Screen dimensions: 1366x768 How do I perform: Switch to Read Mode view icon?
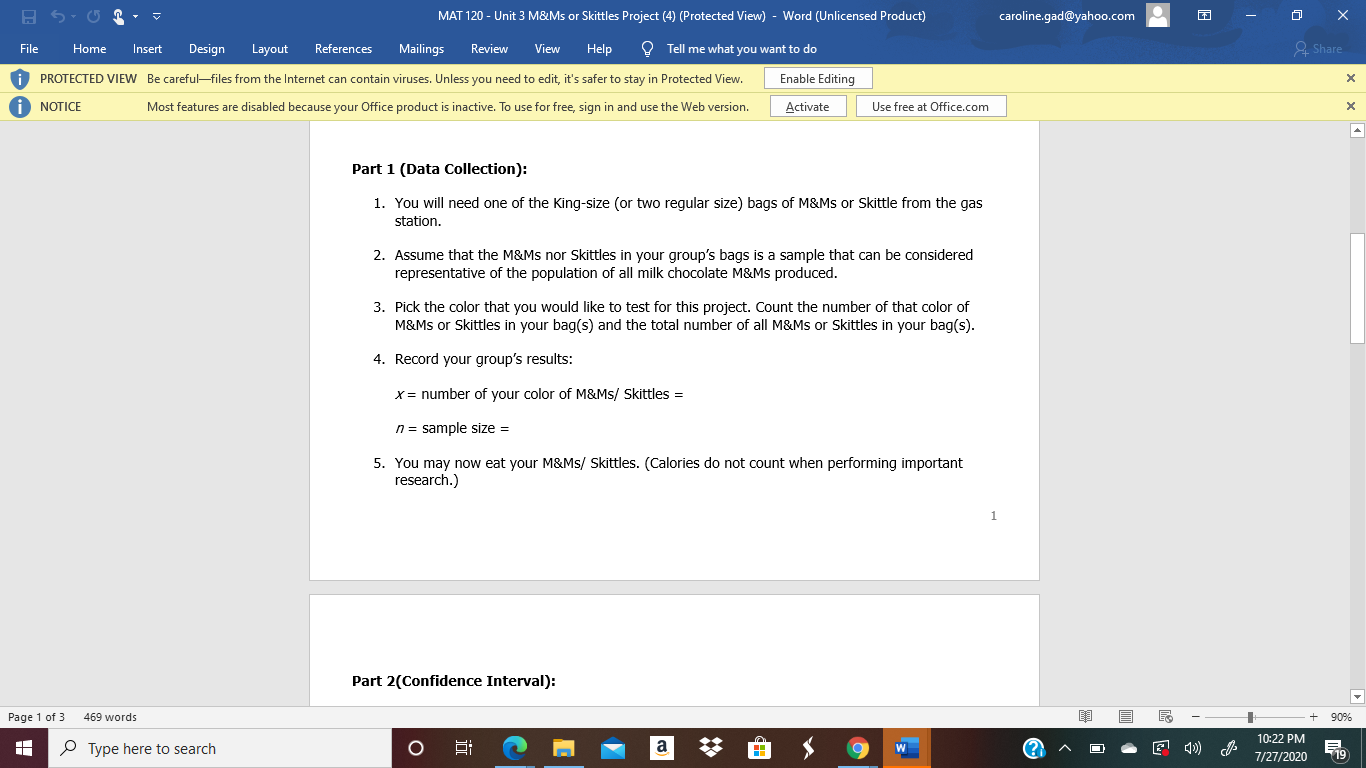pos(1086,717)
